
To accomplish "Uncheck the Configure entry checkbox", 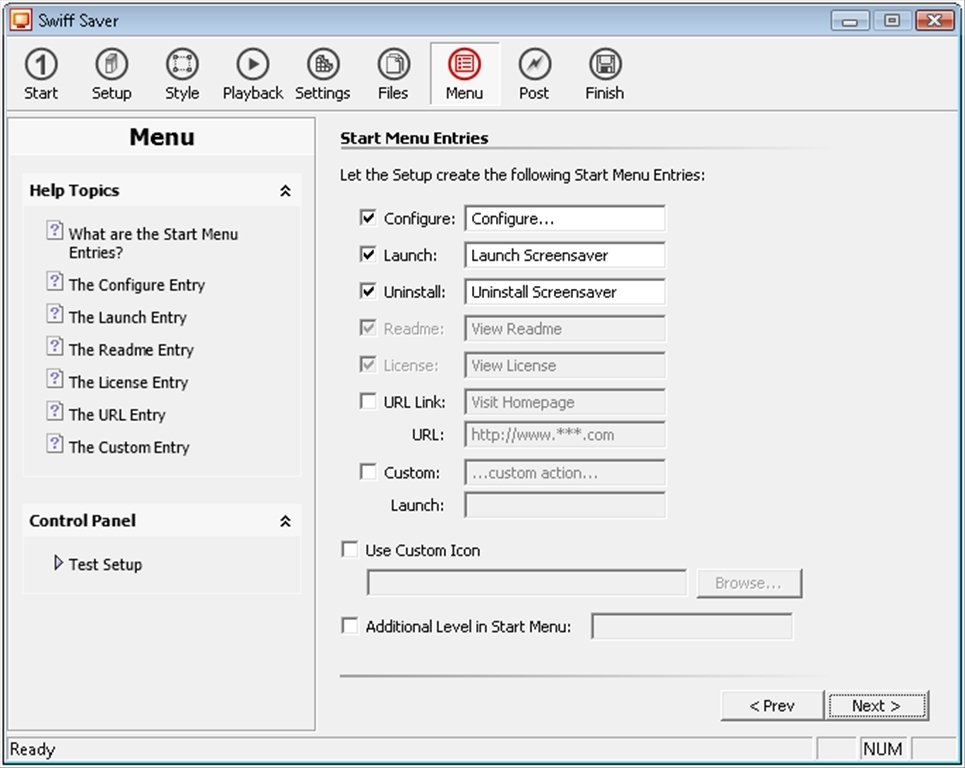I will [x=368, y=218].
